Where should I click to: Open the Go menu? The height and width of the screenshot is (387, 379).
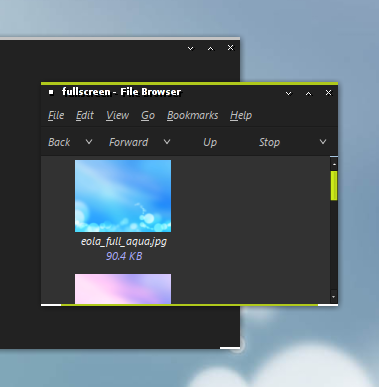pyautogui.click(x=148, y=115)
